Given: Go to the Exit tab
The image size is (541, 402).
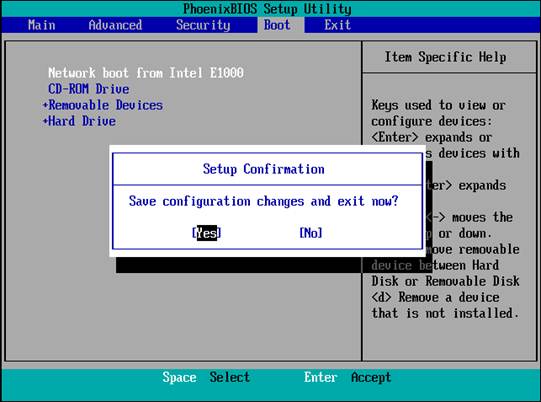Looking at the screenshot, I should pyautogui.click(x=337, y=25).
